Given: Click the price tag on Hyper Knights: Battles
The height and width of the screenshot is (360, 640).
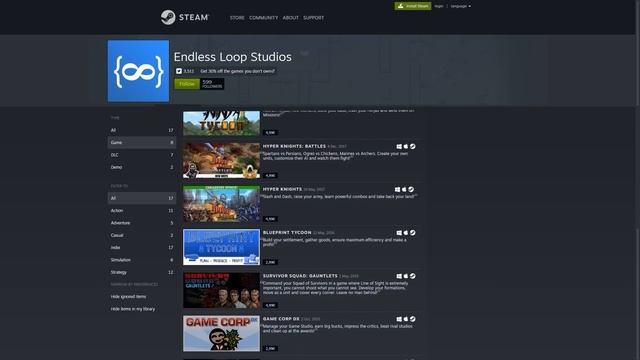Looking at the screenshot, I should point(271,176).
